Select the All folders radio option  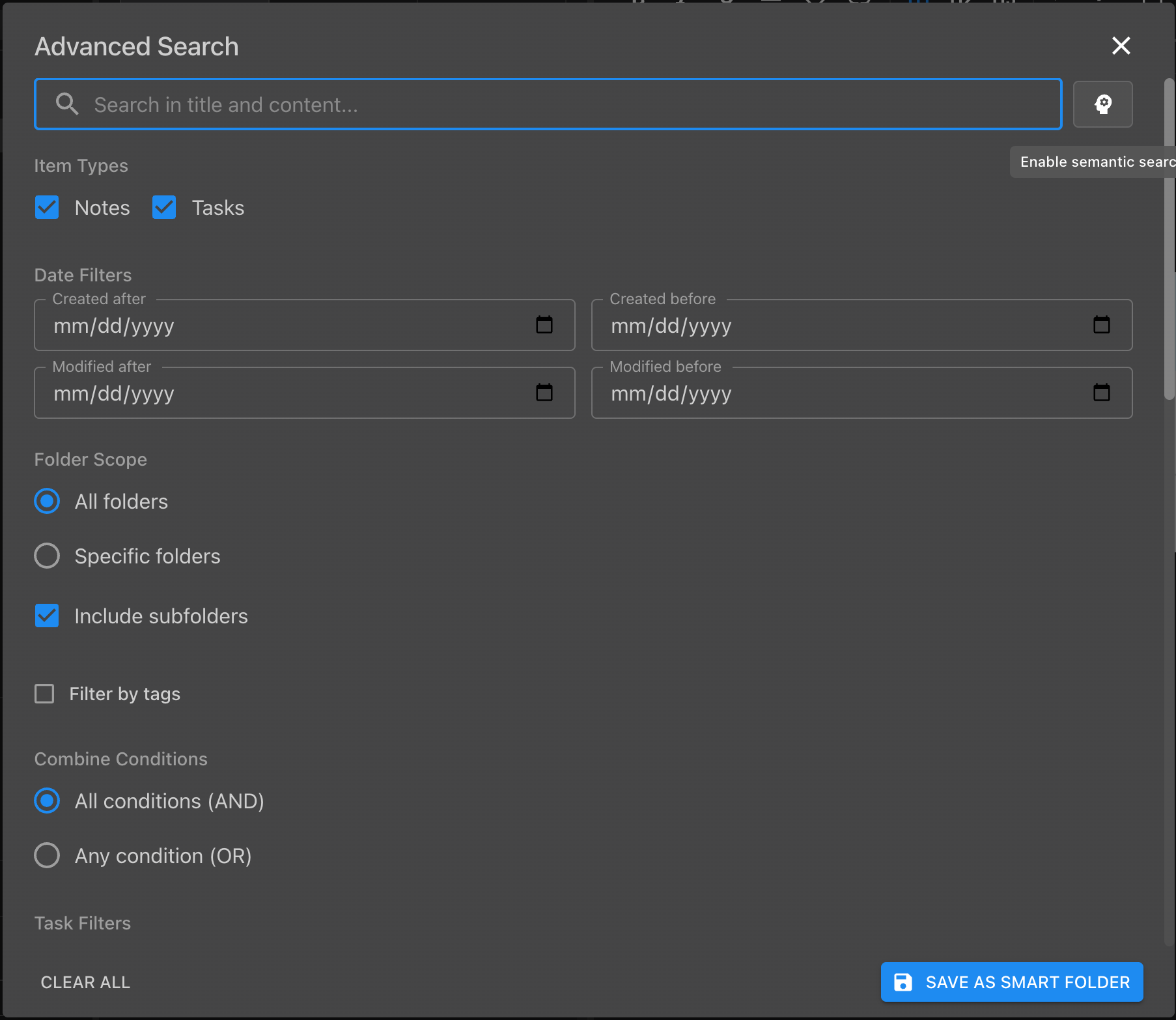point(47,502)
